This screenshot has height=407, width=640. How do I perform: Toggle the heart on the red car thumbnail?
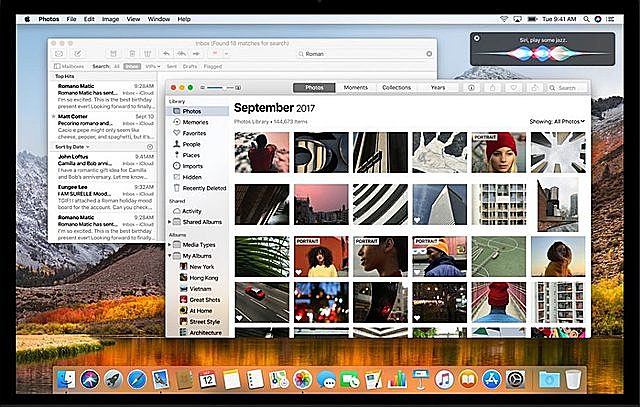pyautogui.click(x=239, y=318)
